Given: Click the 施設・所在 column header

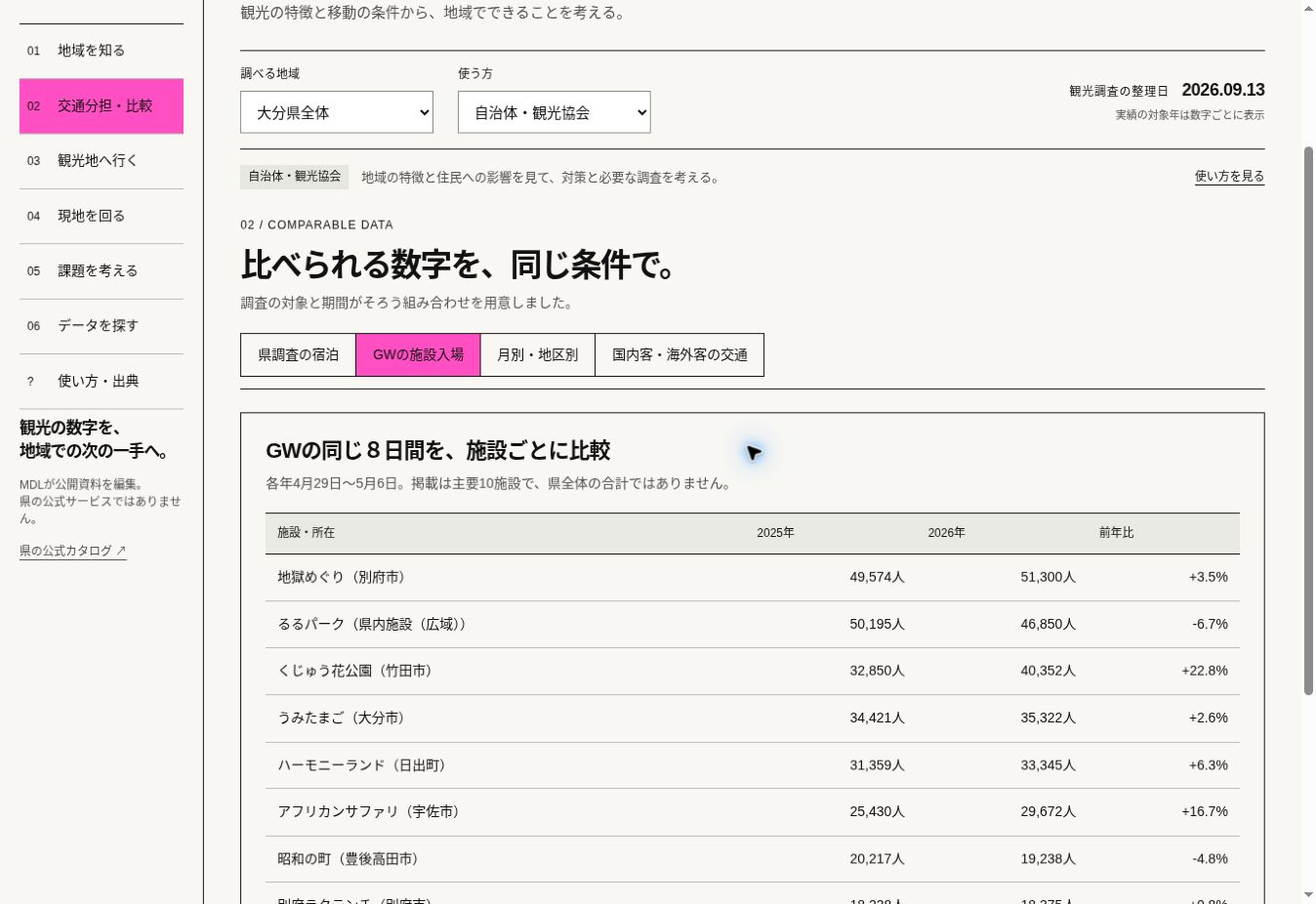Looking at the screenshot, I should [x=306, y=533].
